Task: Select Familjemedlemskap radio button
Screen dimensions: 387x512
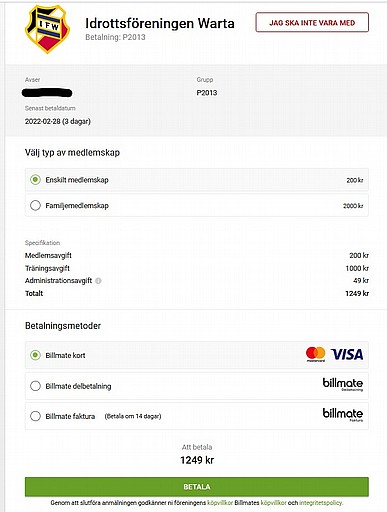Action: (35, 206)
